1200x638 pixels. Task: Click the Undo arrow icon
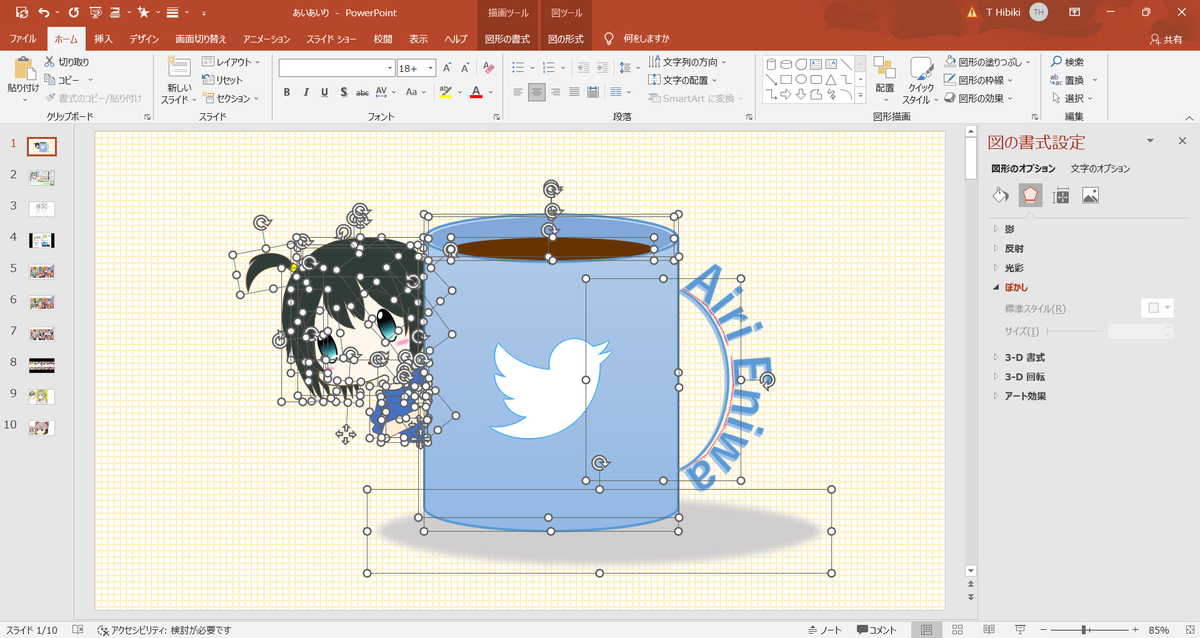point(46,12)
